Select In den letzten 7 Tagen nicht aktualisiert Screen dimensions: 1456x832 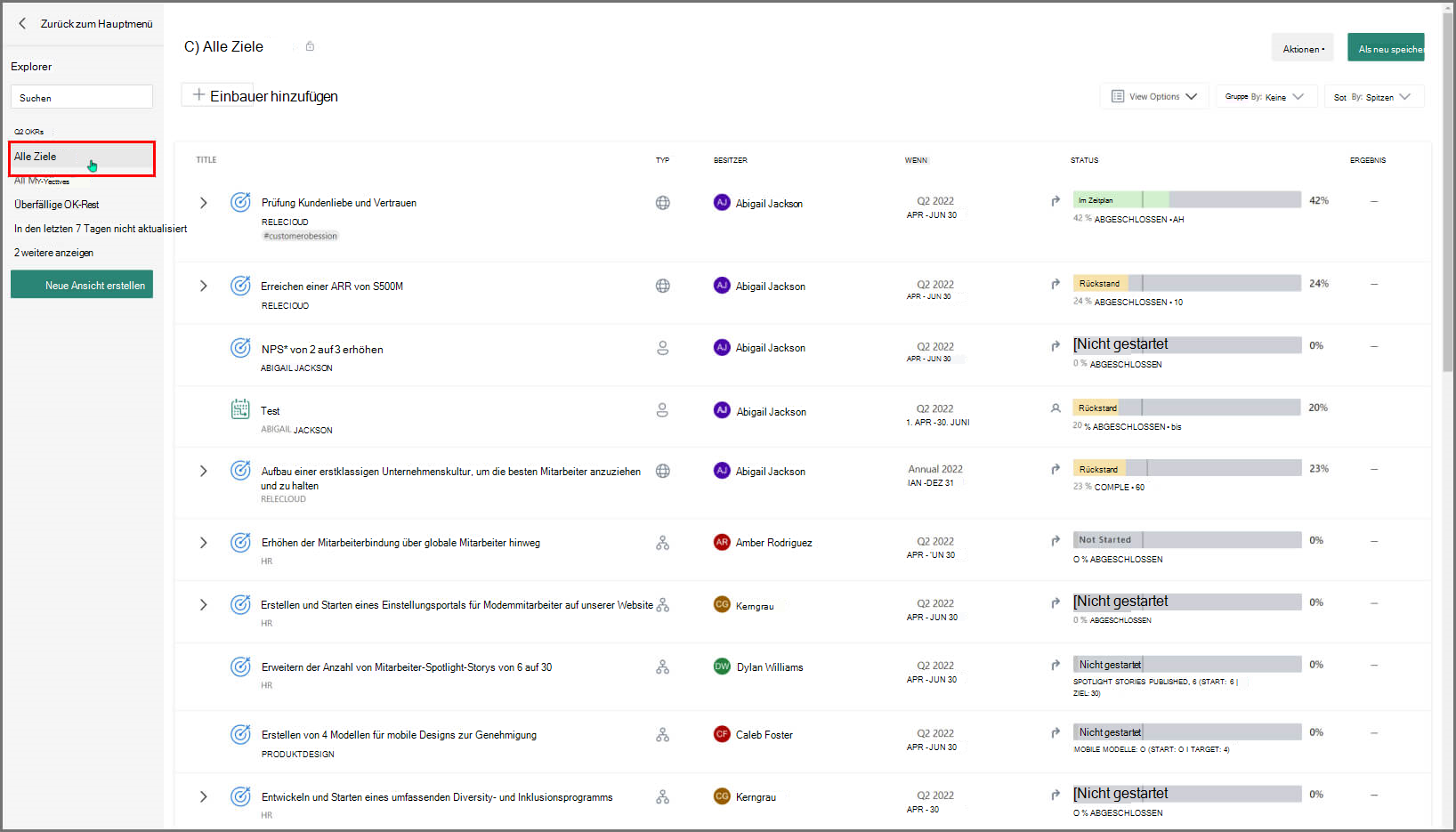pos(101,229)
